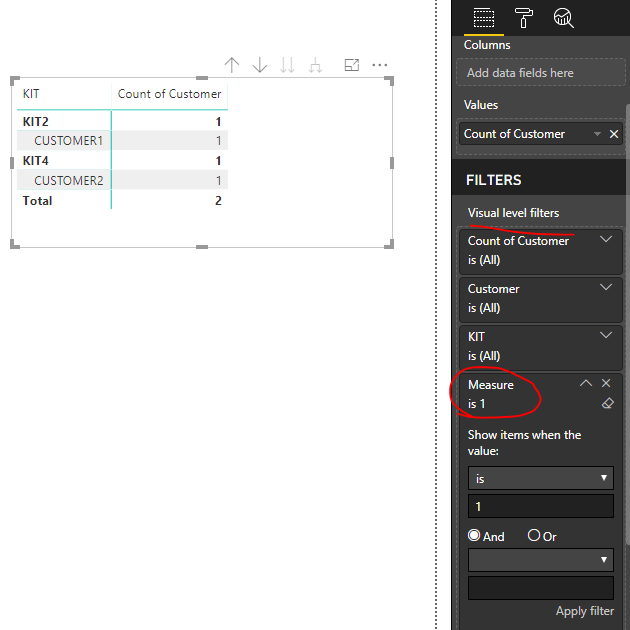Remove the Measure filter
The width and height of the screenshot is (630, 630).
pos(606,383)
